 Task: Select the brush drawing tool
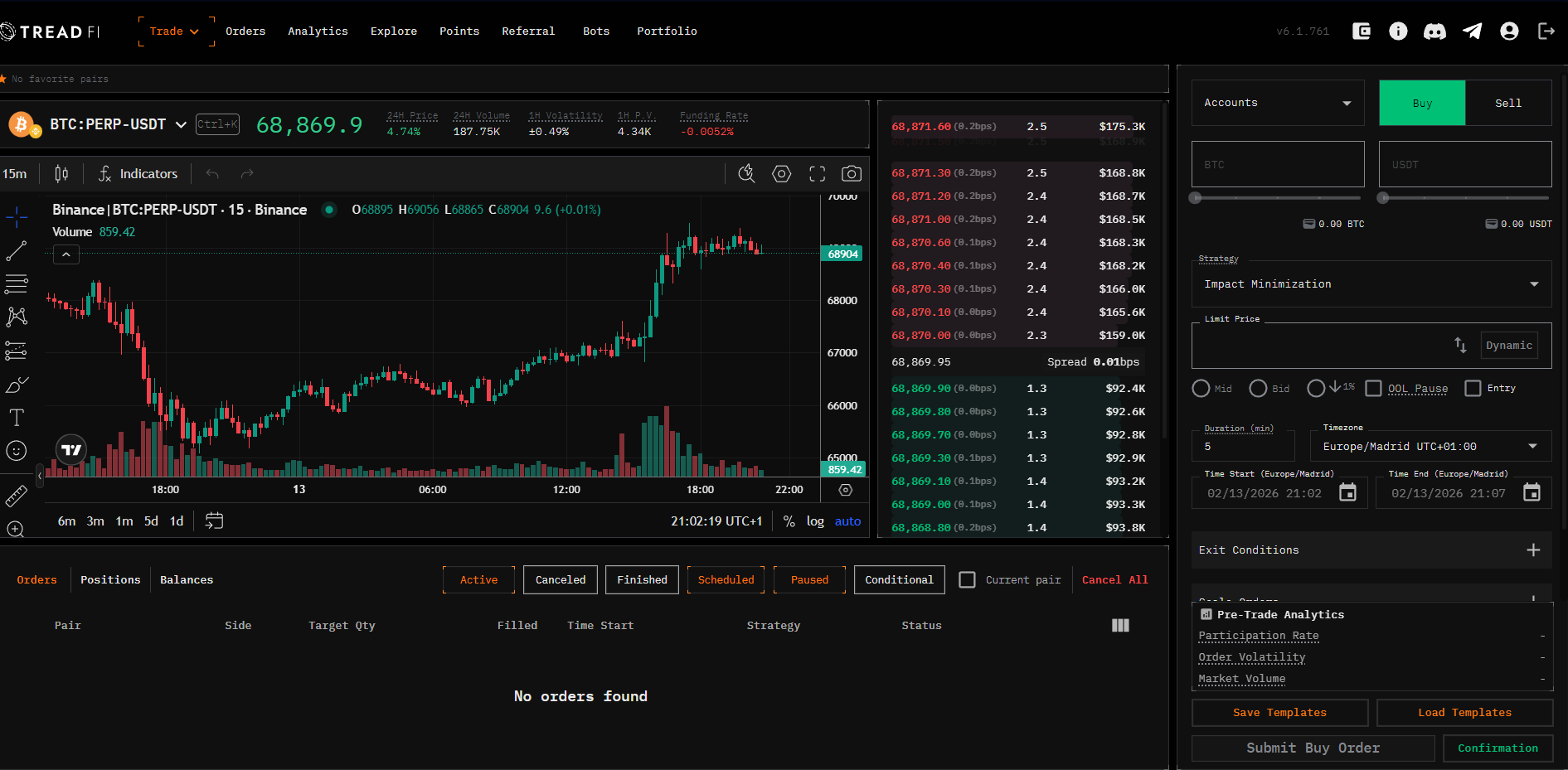[x=17, y=385]
